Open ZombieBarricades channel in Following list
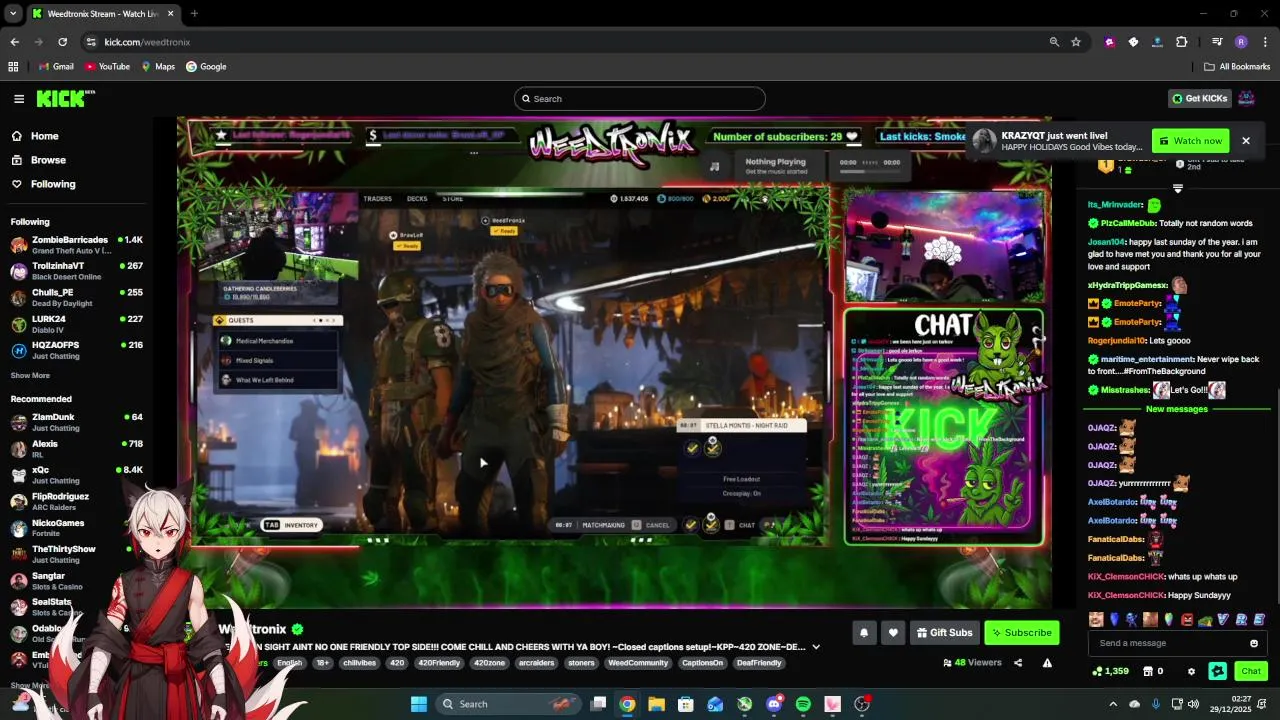Viewport: 1280px width, 720px height. (x=77, y=245)
